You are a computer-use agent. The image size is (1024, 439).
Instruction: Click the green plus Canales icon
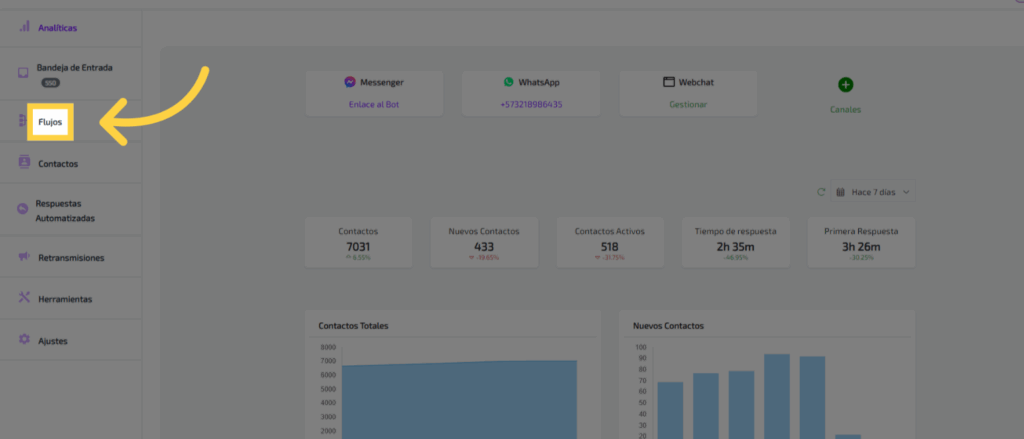pyautogui.click(x=846, y=85)
